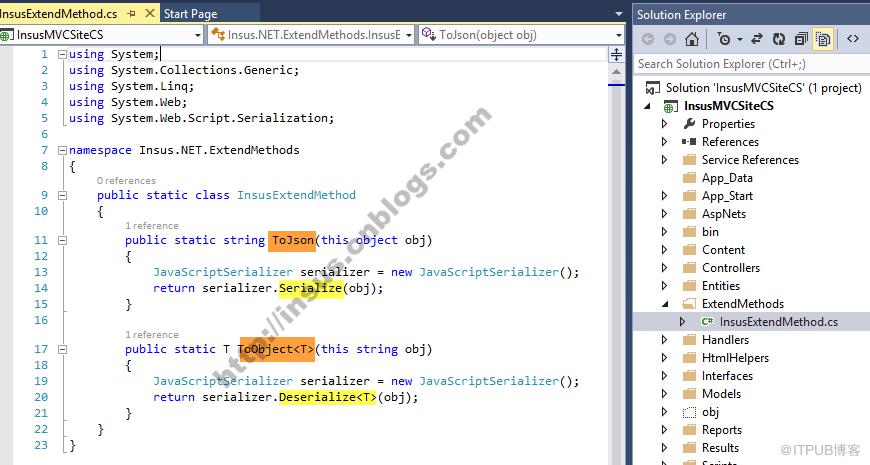
Task: Click the Search Solution Explorer field
Action: [x=751, y=64]
